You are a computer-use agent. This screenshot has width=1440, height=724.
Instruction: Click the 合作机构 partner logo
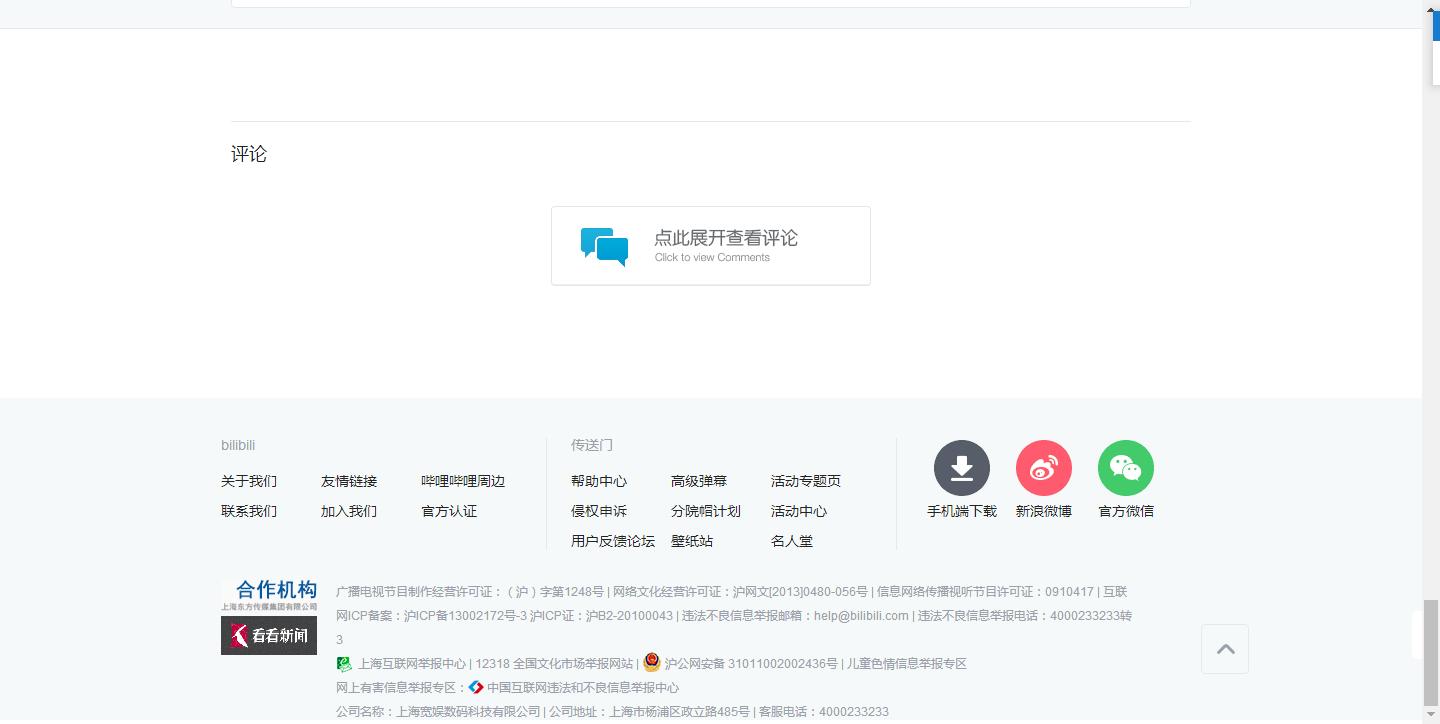click(269, 594)
